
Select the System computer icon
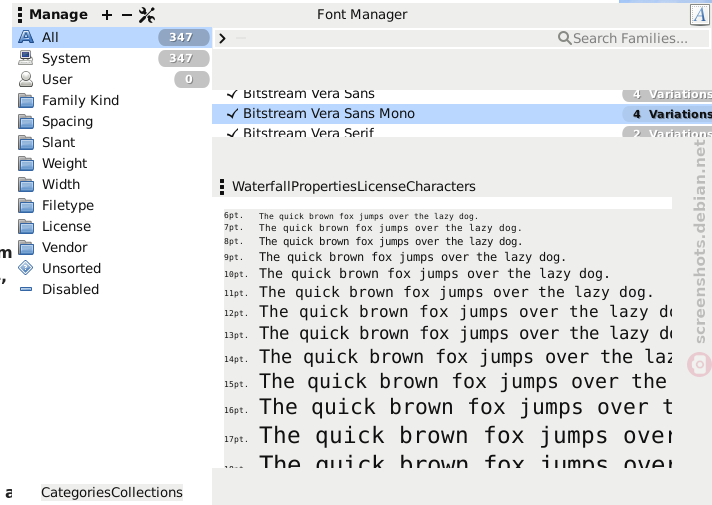(x=26, y=58)
